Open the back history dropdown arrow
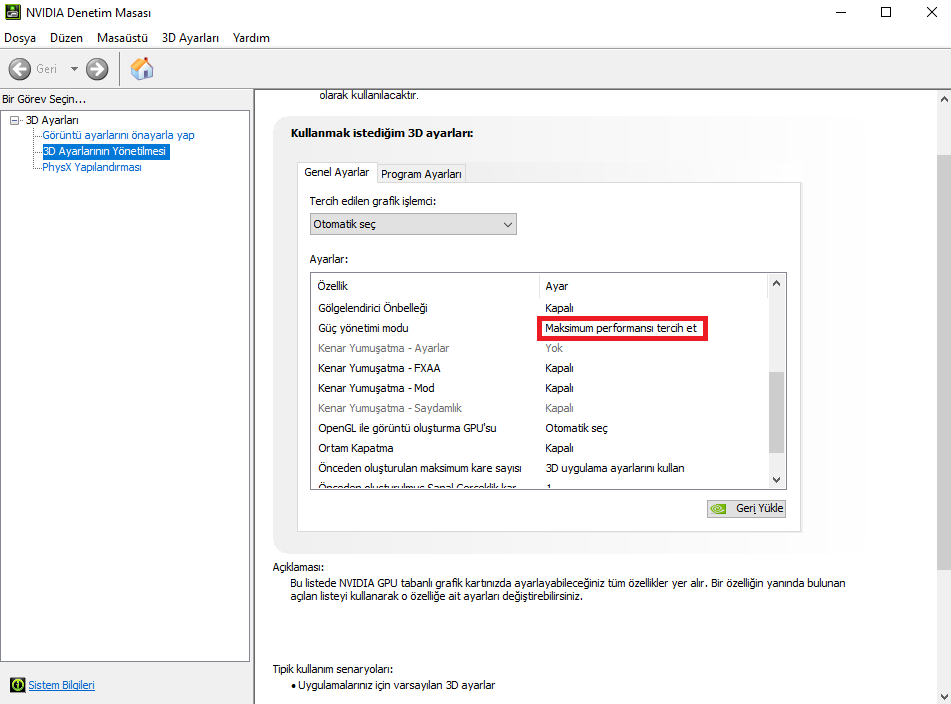Screen dimensions: 951x704 coord(74,69)
